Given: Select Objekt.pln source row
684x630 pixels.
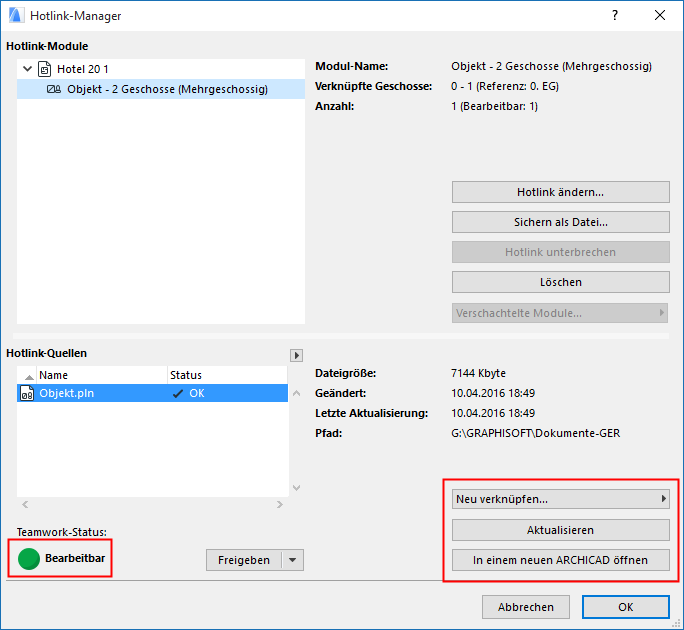Looking at the screenshot, I should [152, 393].
